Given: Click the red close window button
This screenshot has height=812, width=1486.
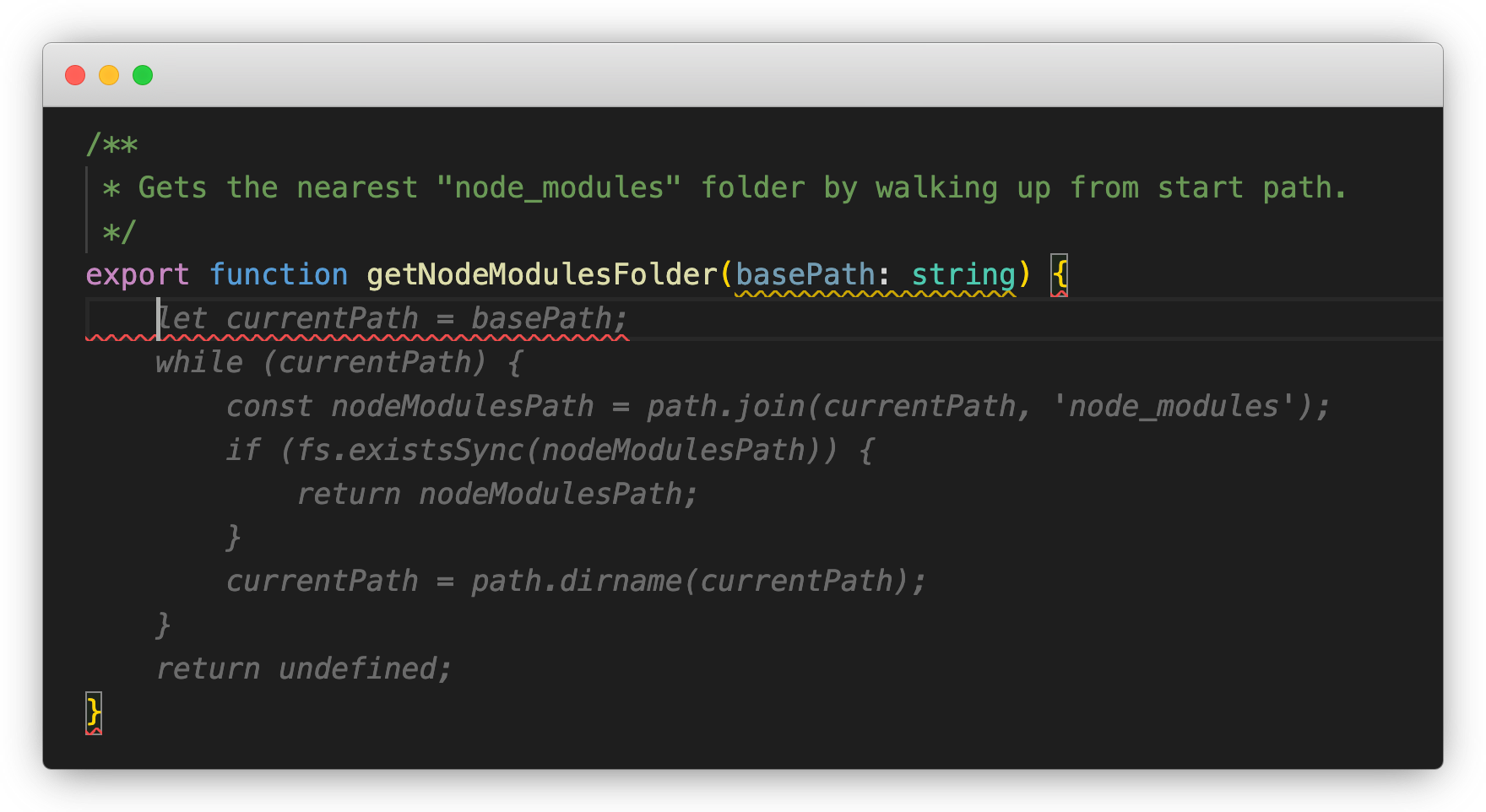Looking at the screenshot, I should click(x=75, y=75).
